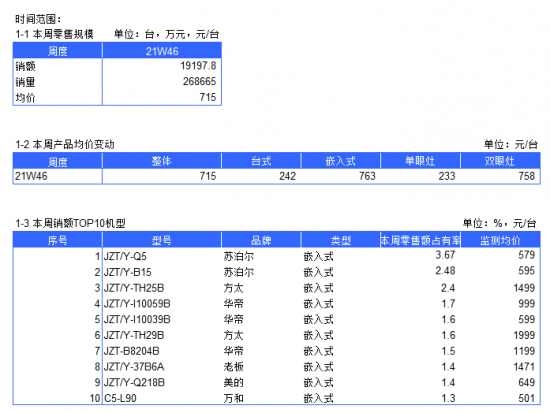
Task: Click the 本周零售额占有率 column header
Action: point(420,240)
